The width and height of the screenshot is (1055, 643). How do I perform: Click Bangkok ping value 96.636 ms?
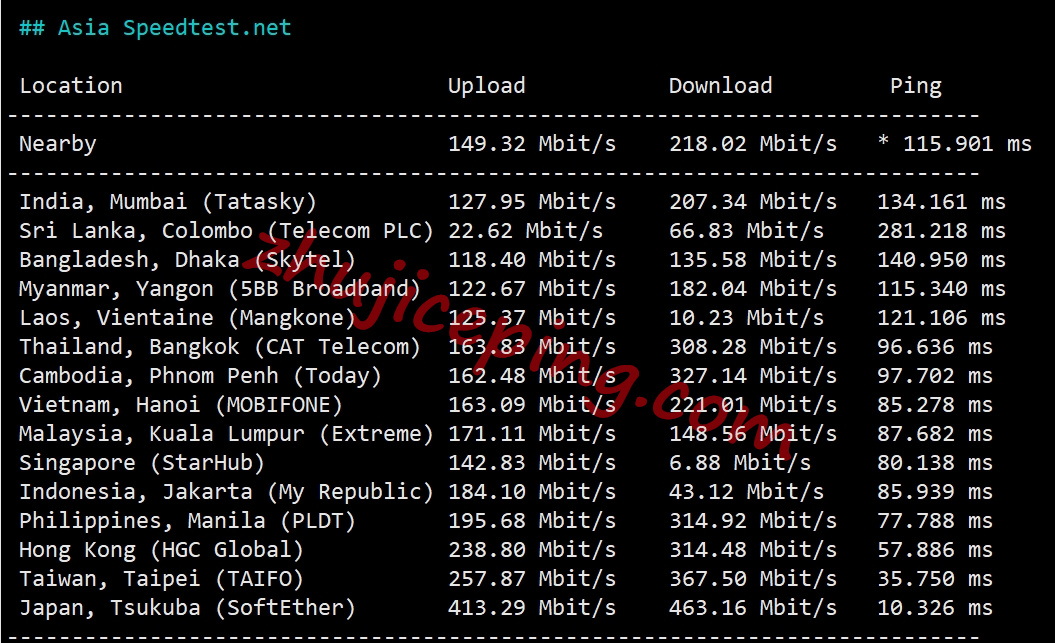pos(935,346)
